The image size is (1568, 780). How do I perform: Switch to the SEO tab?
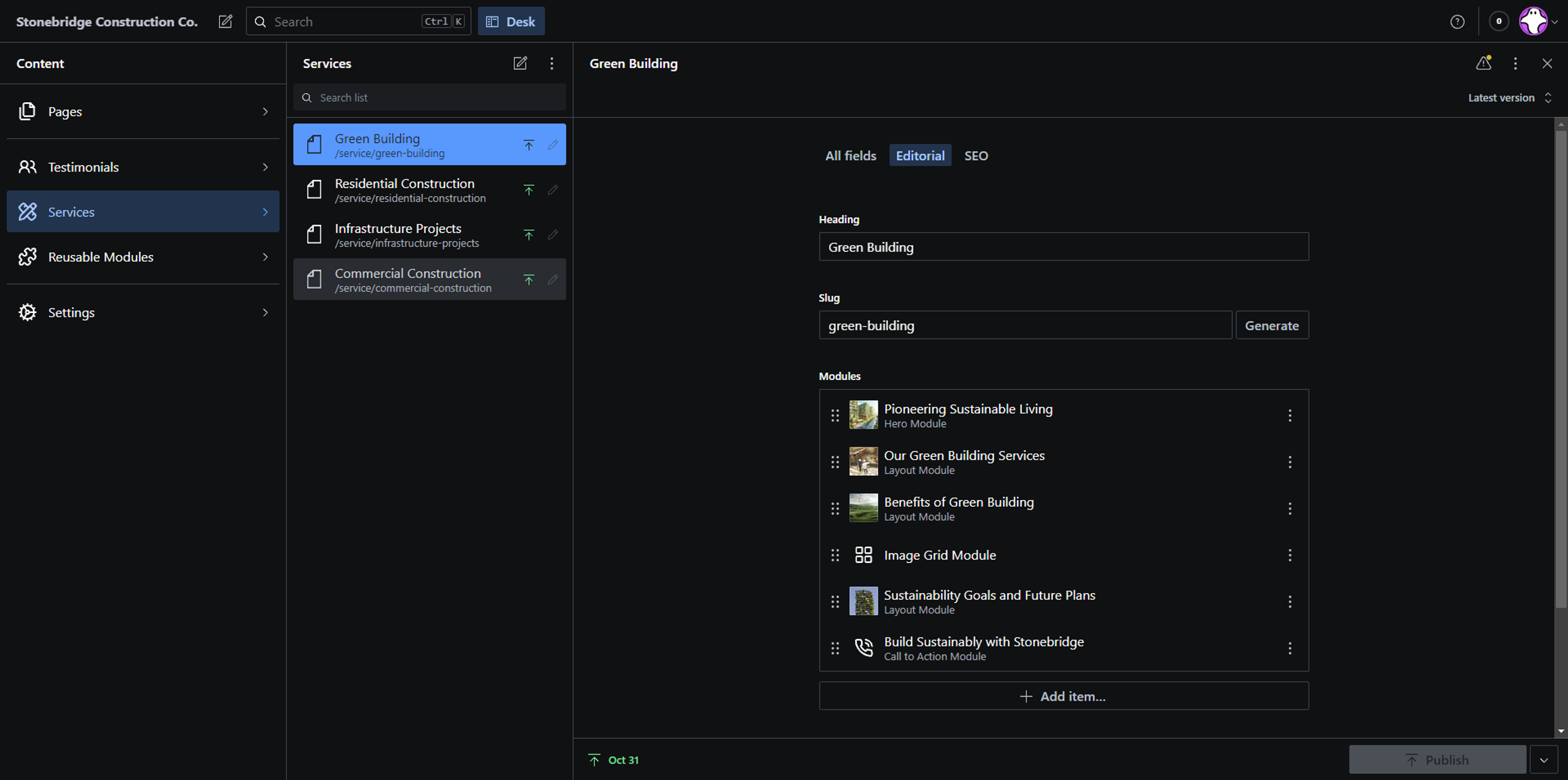(976, 156)
